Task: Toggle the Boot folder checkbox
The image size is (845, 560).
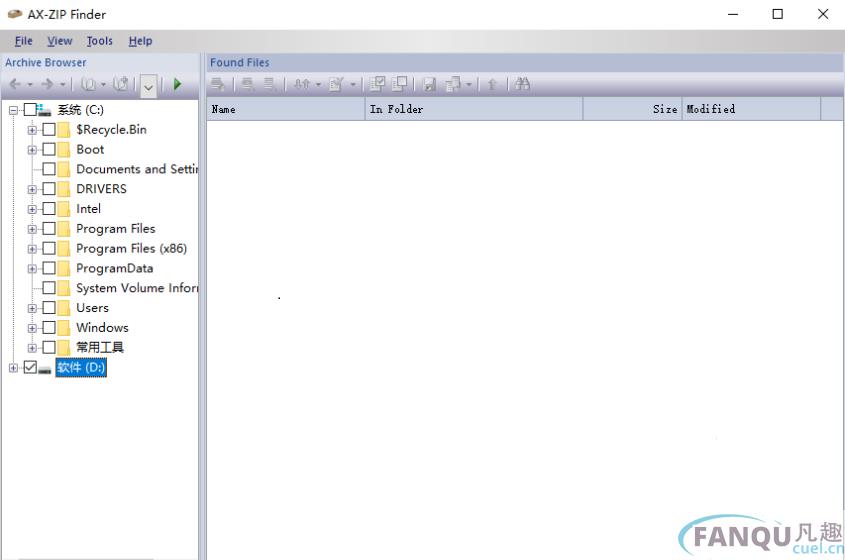Action: (x=49, y=149)
